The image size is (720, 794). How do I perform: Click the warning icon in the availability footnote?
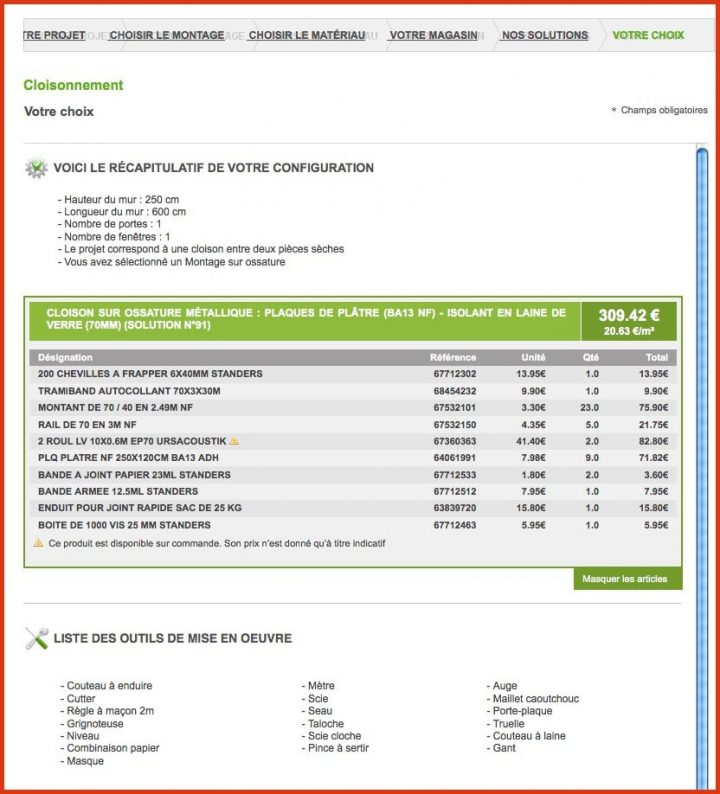click(39, 544)
